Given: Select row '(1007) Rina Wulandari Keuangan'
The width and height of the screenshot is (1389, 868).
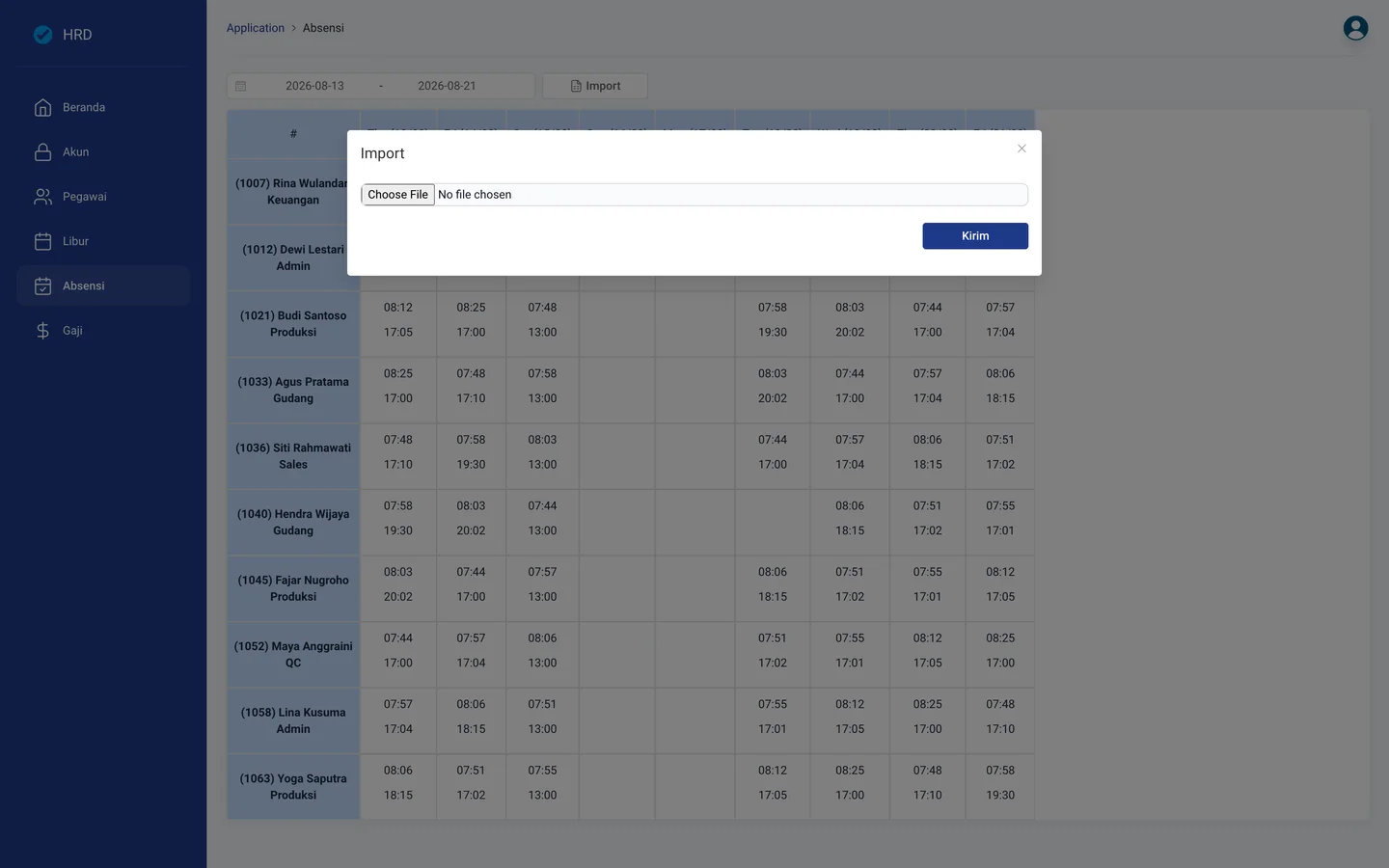Looking at the screenshot, I should coord(293,192).
